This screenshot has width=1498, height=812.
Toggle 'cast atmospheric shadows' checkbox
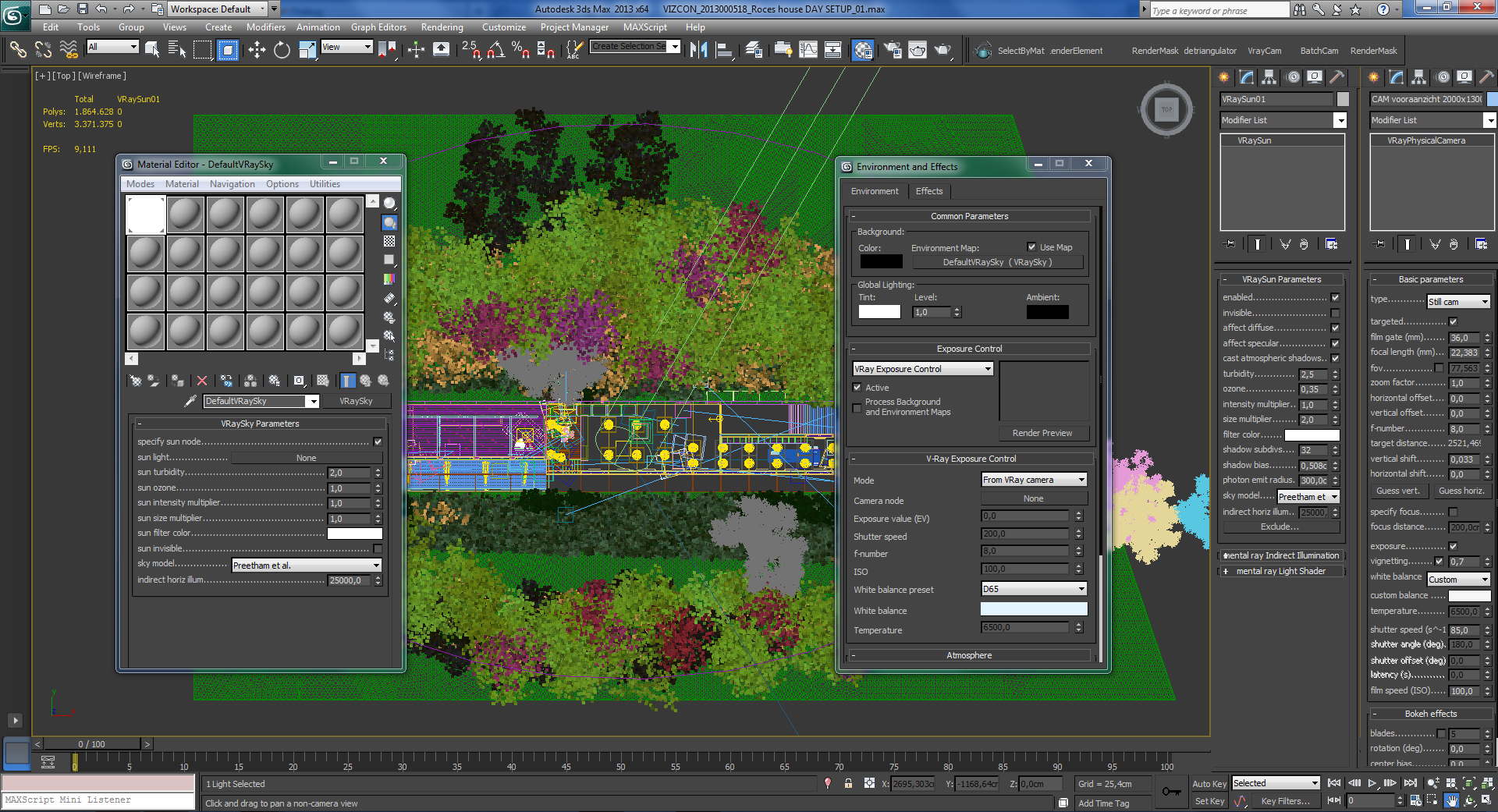1335,359
